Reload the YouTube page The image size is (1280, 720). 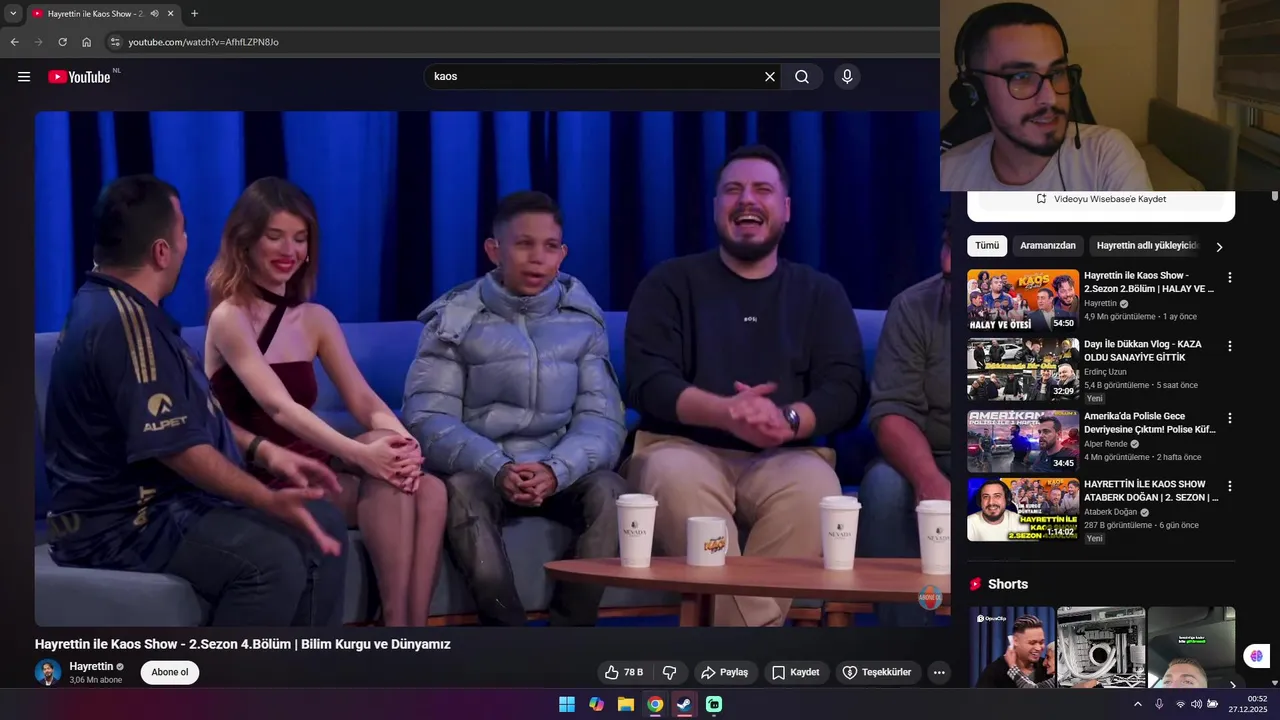pyautogui.click(x=62, y=42)
